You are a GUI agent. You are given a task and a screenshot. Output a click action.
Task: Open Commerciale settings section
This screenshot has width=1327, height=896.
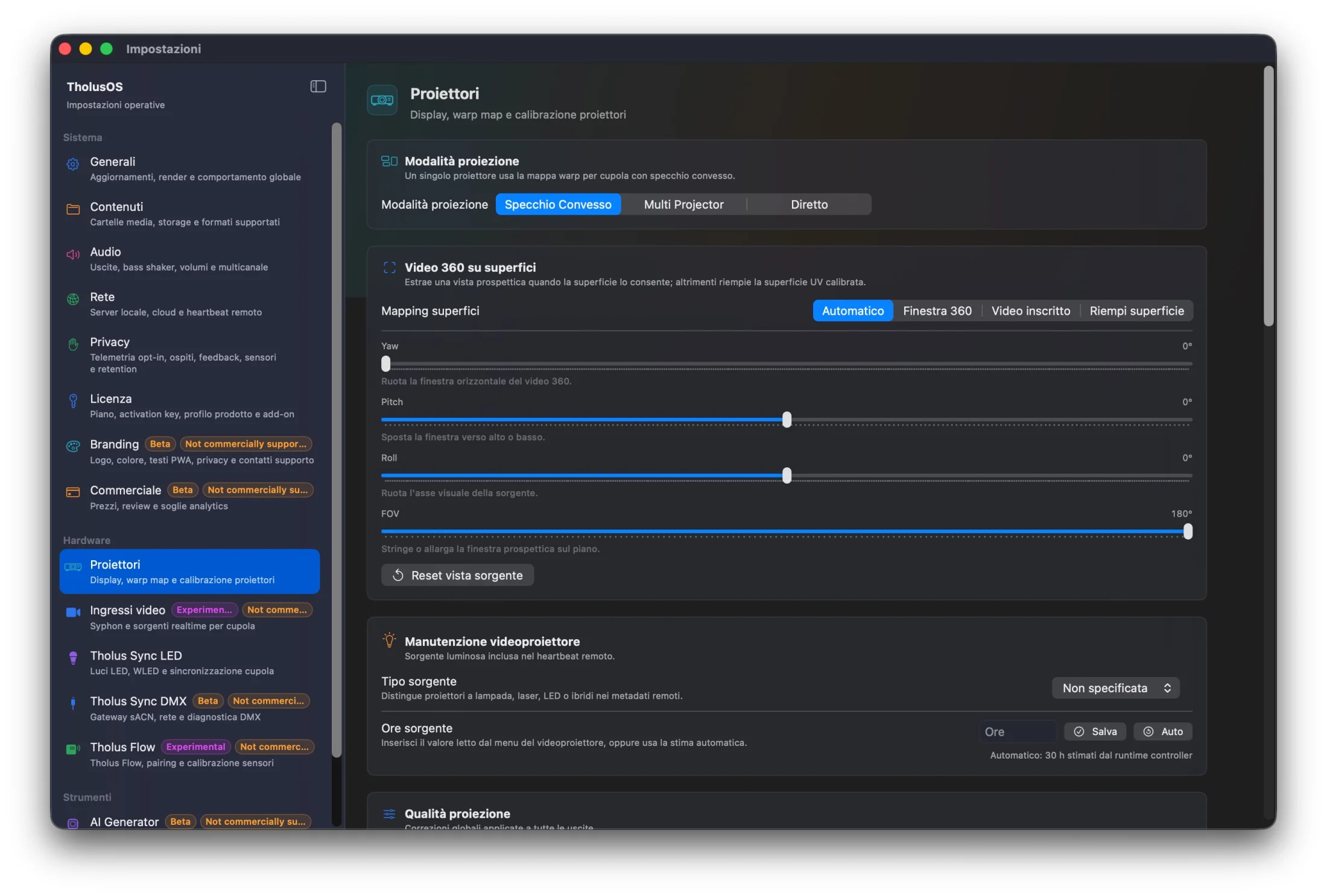(189, 497)
